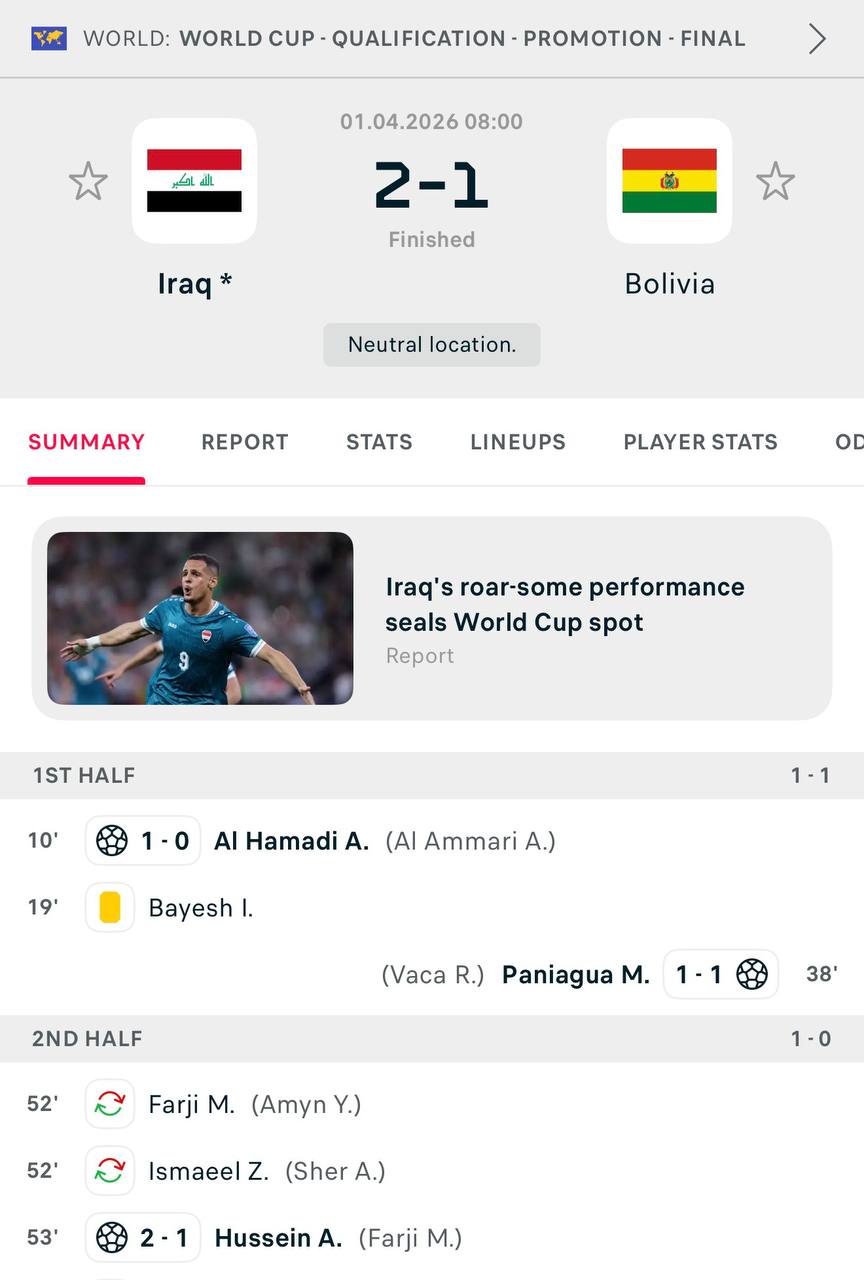This screenshot has width=864, height=1280.
Task: Tap the Bolivia flag logo
Action: click(x=669, y=181)
